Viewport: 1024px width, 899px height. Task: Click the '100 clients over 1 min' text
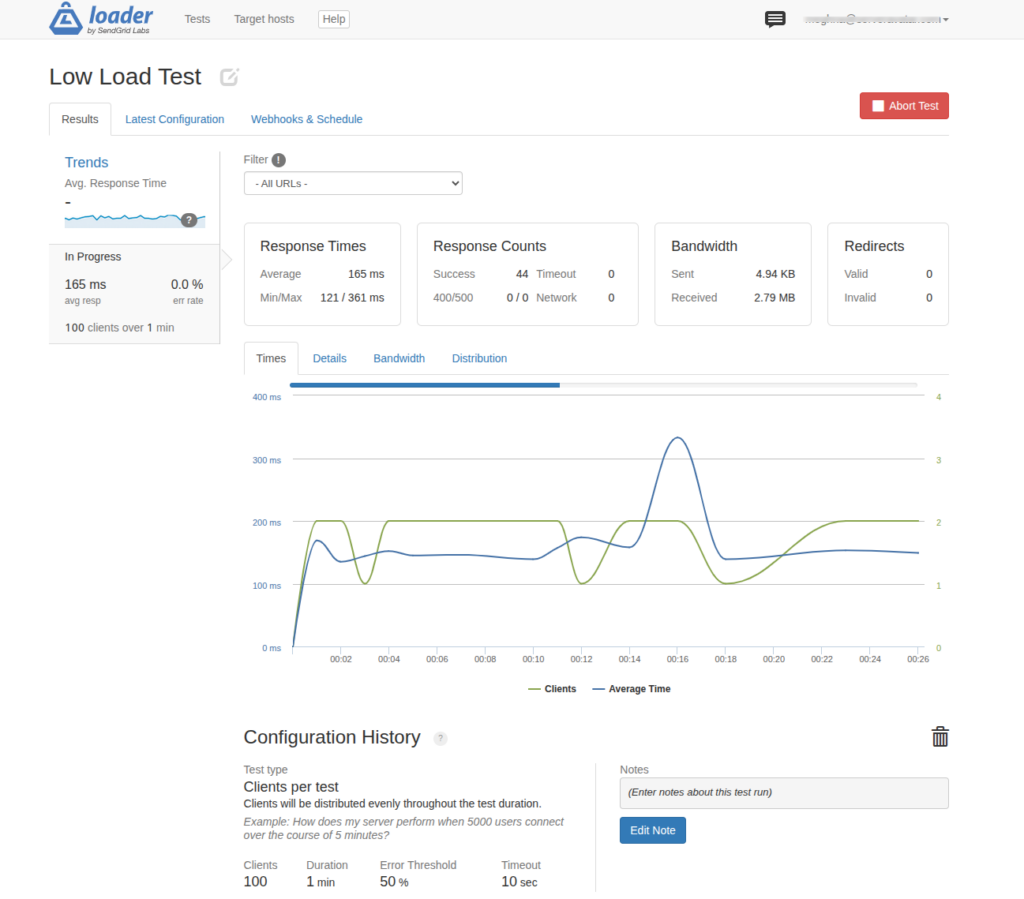(x=120, y=328)
